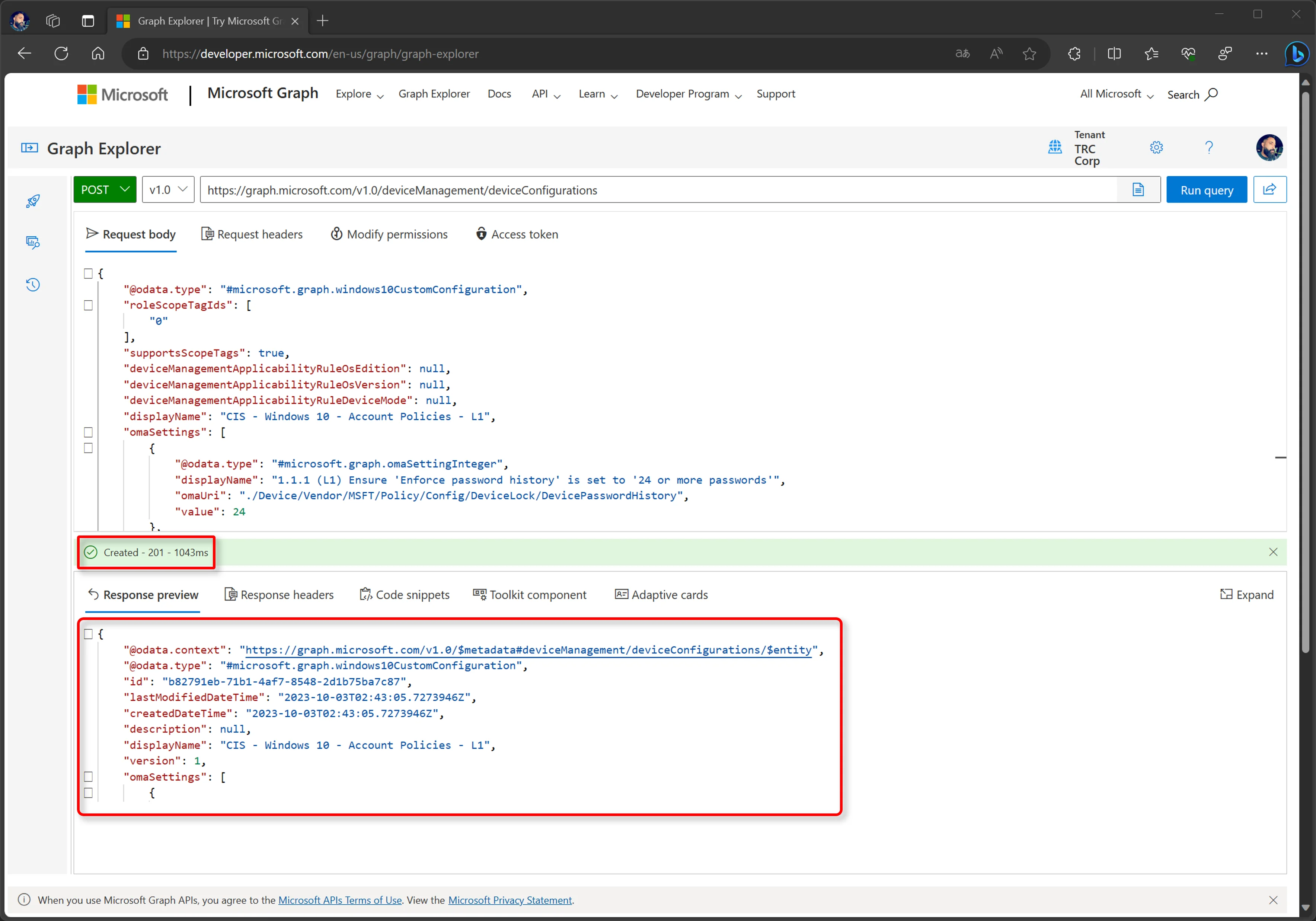
Task: Switch to Modify permissions tab
Action: pyautogui.click(x=389, y=234)
